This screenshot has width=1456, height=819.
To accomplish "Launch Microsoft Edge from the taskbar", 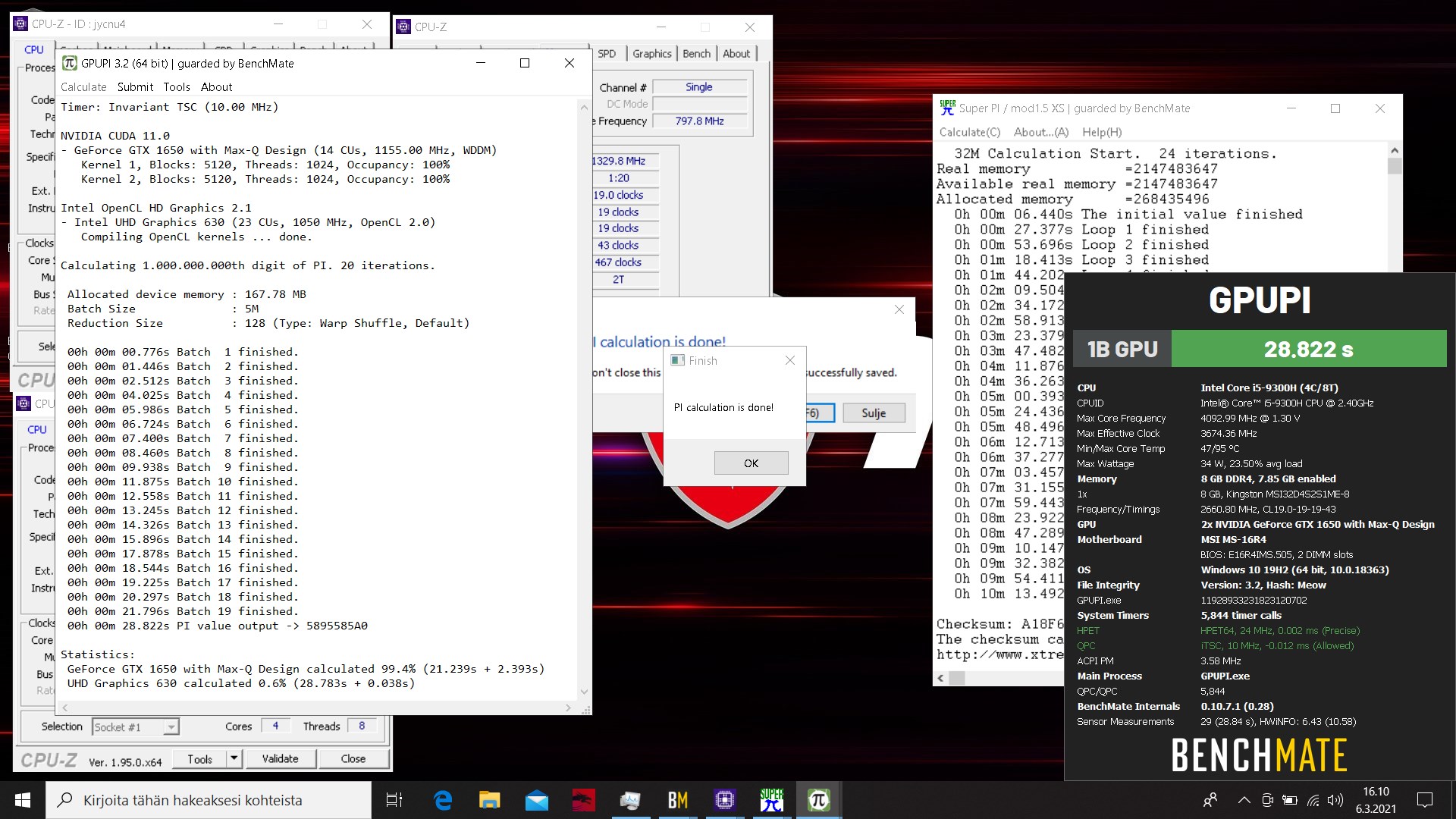I will 443,800.
